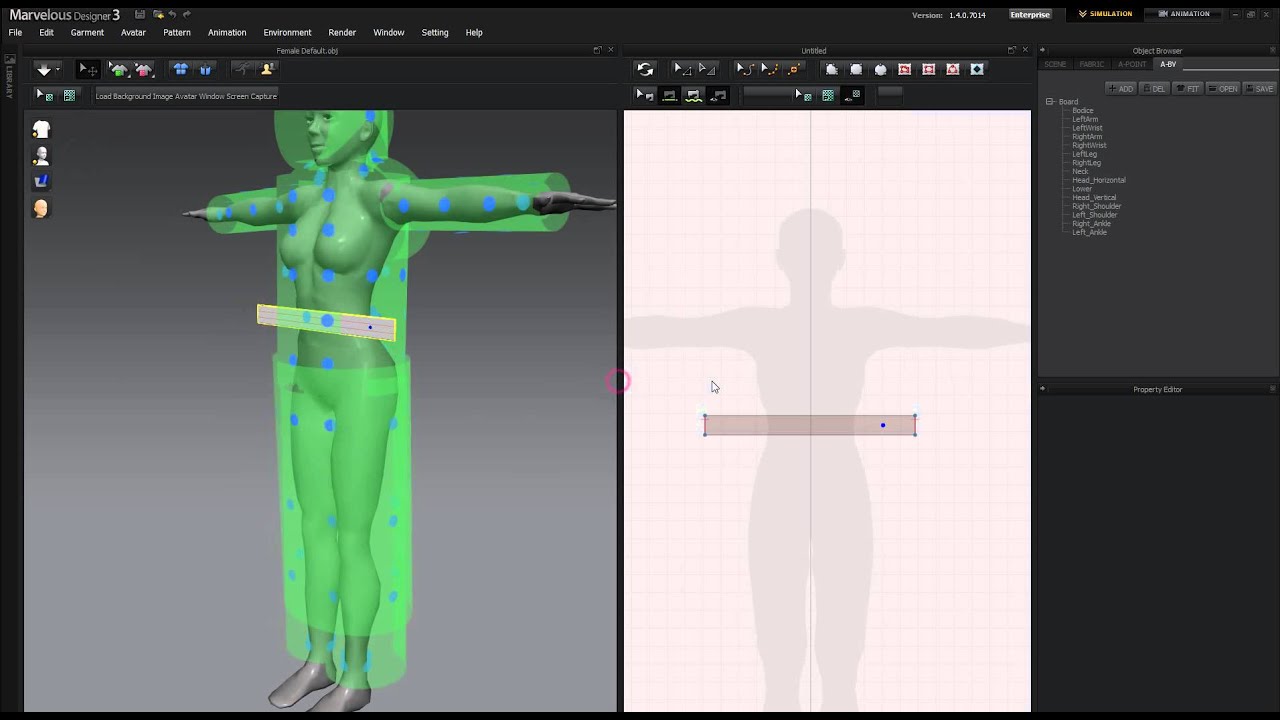Viewport: 1280px width, 720px height.
Task: Select the Internal Circle red tool
Action: (x=953, y=69)
